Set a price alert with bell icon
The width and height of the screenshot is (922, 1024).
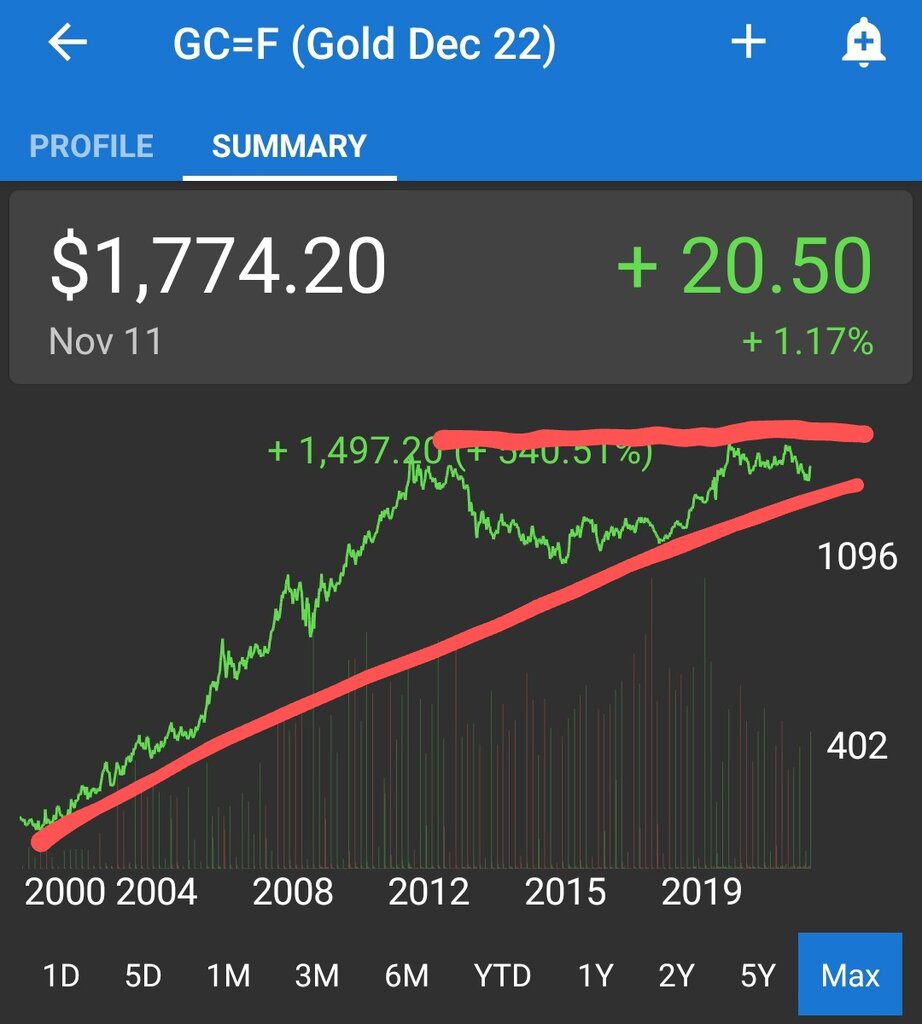(863, 44)
